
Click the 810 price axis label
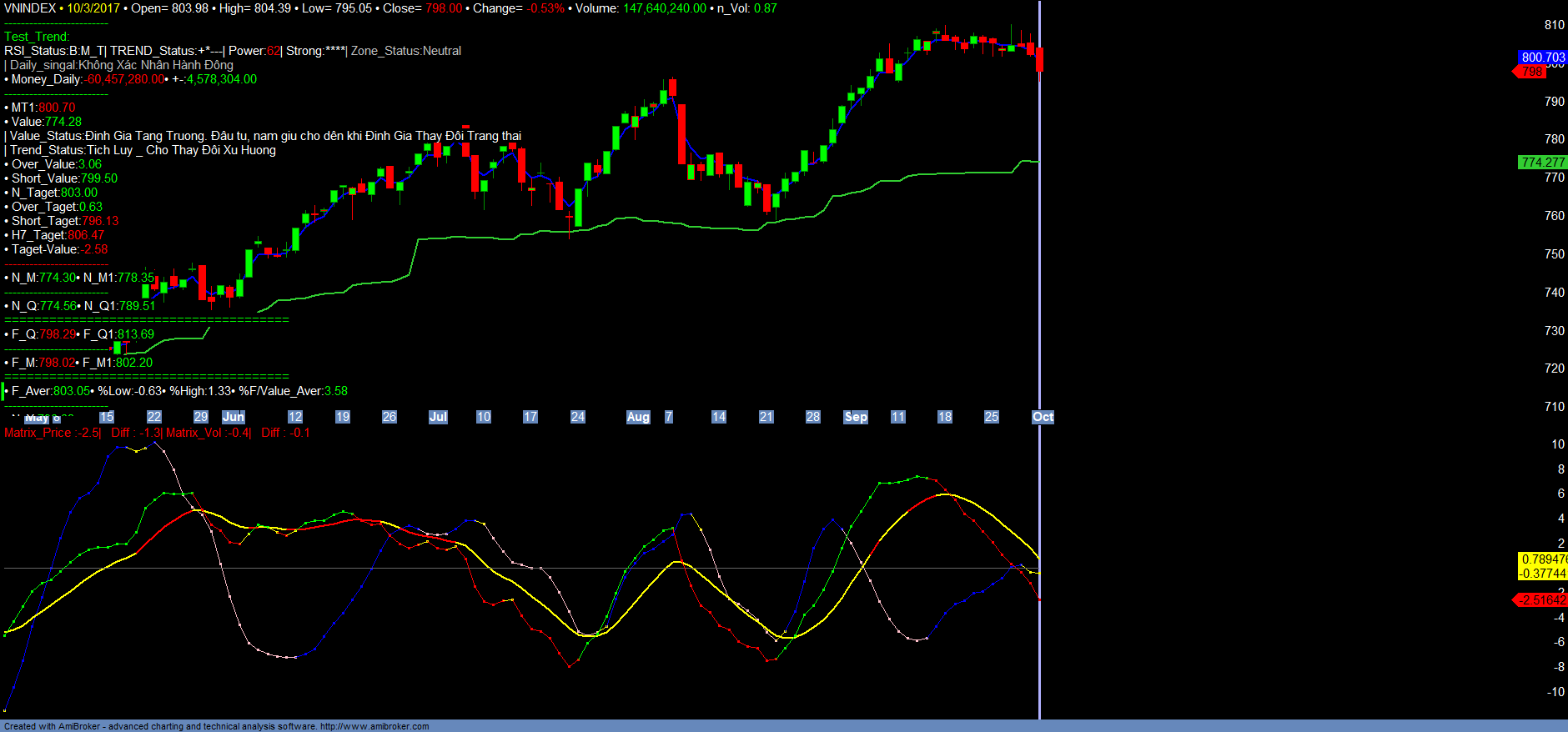click(x=1554, y=25)
